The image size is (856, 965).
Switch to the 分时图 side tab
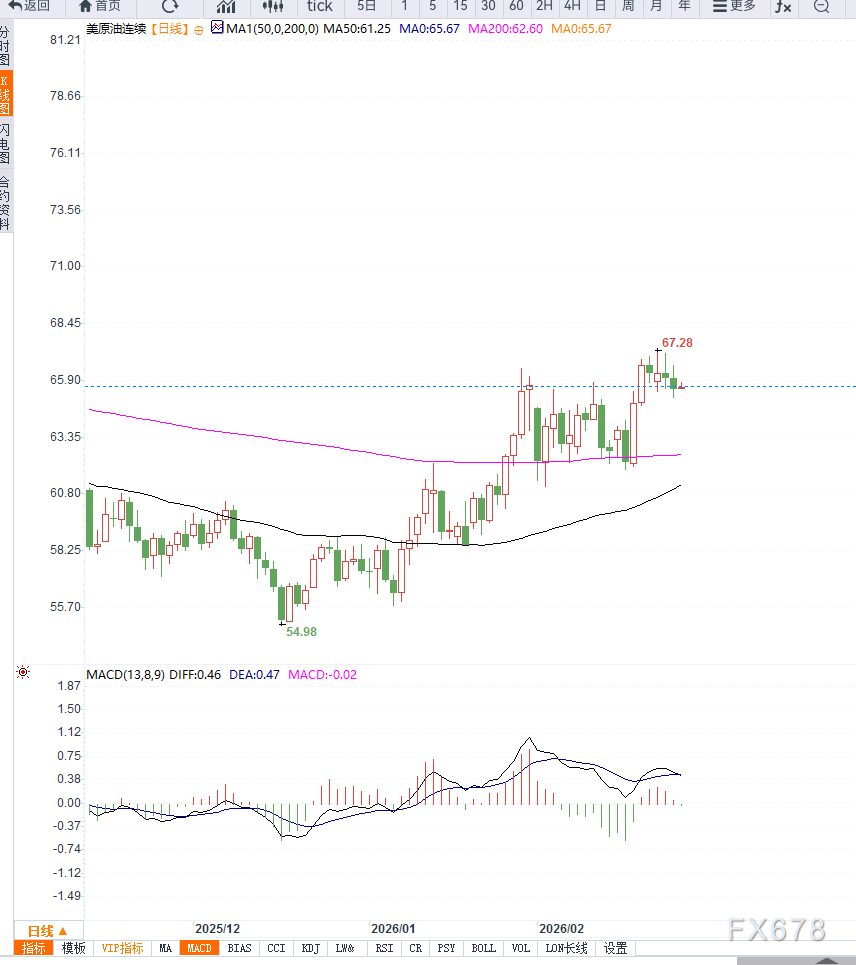tap(6, 46)
